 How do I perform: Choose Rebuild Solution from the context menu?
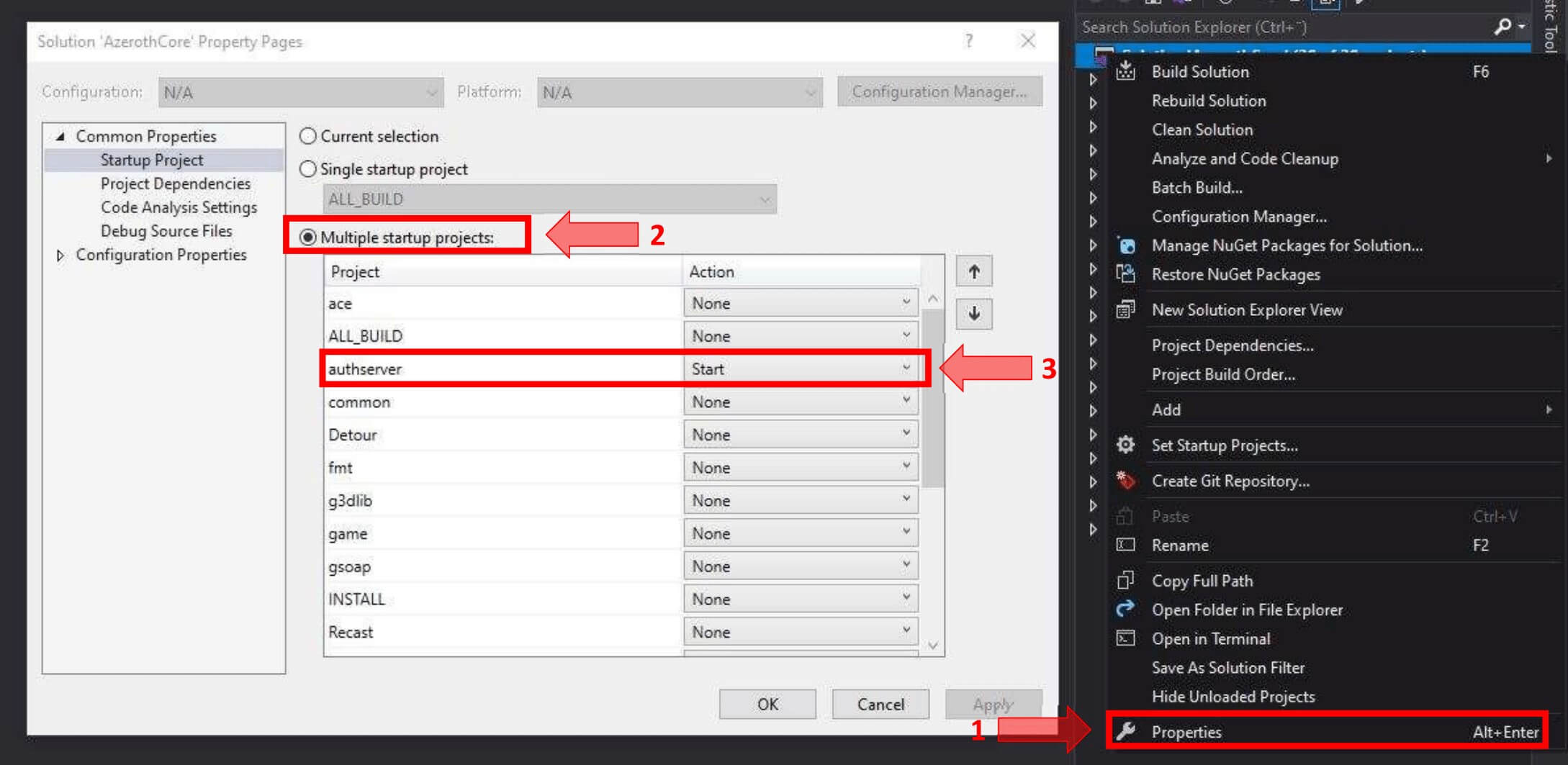tap(1208, 101)
